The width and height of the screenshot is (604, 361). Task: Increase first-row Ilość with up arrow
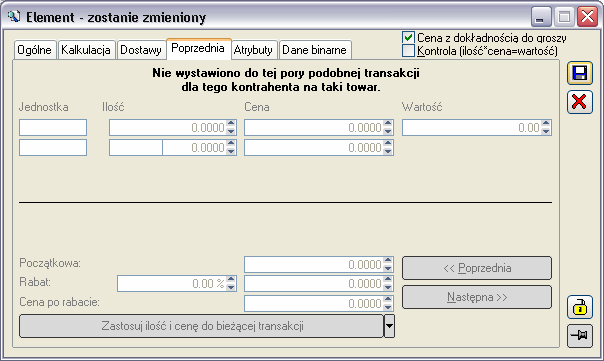pos(231,124)
